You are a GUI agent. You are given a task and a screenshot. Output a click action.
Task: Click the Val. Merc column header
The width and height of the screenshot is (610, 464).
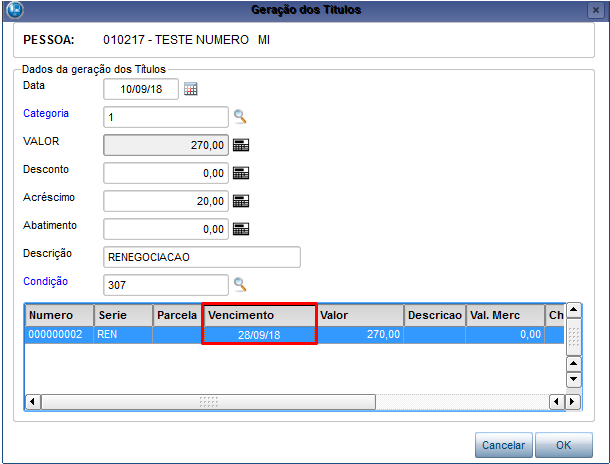point(505,315)
